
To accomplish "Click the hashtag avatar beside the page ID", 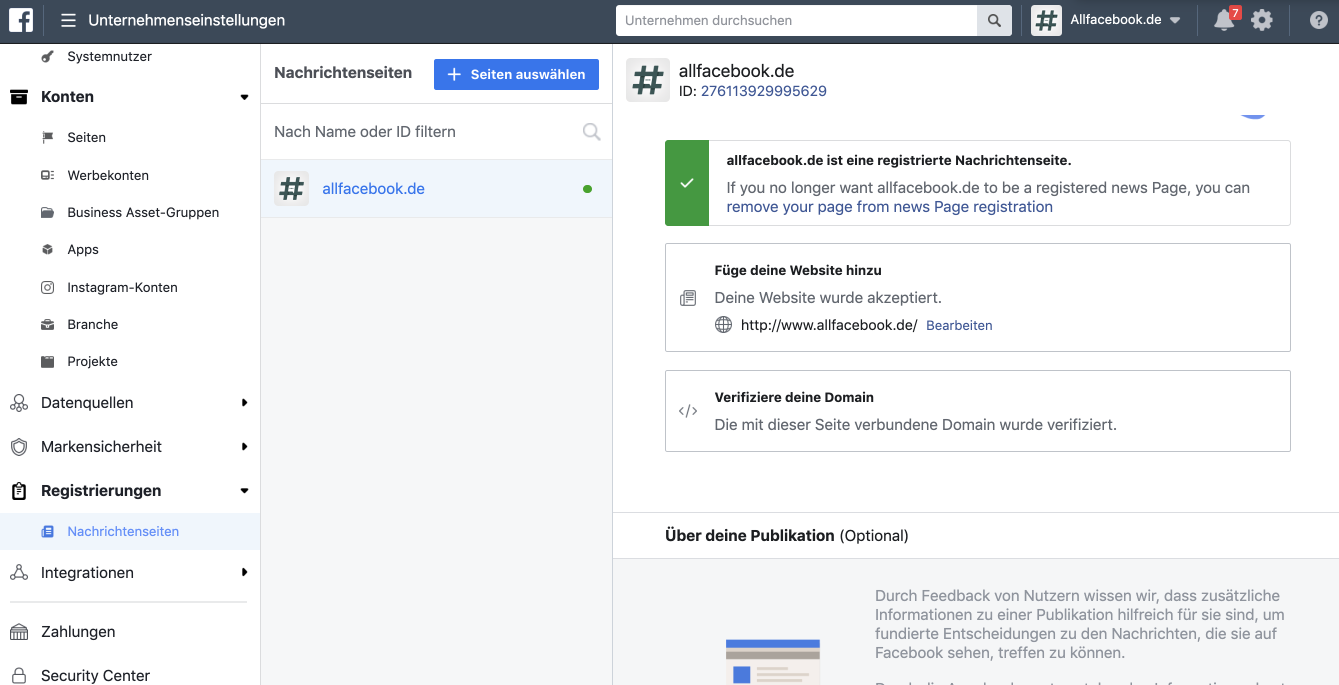I will tap(648, 80).
